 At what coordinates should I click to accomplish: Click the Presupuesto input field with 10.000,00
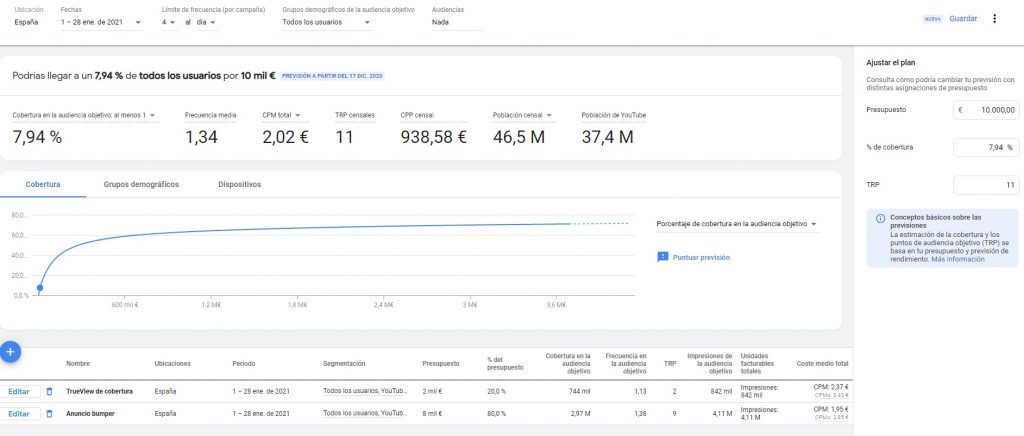pyautogui.click(x=986, y=110)
